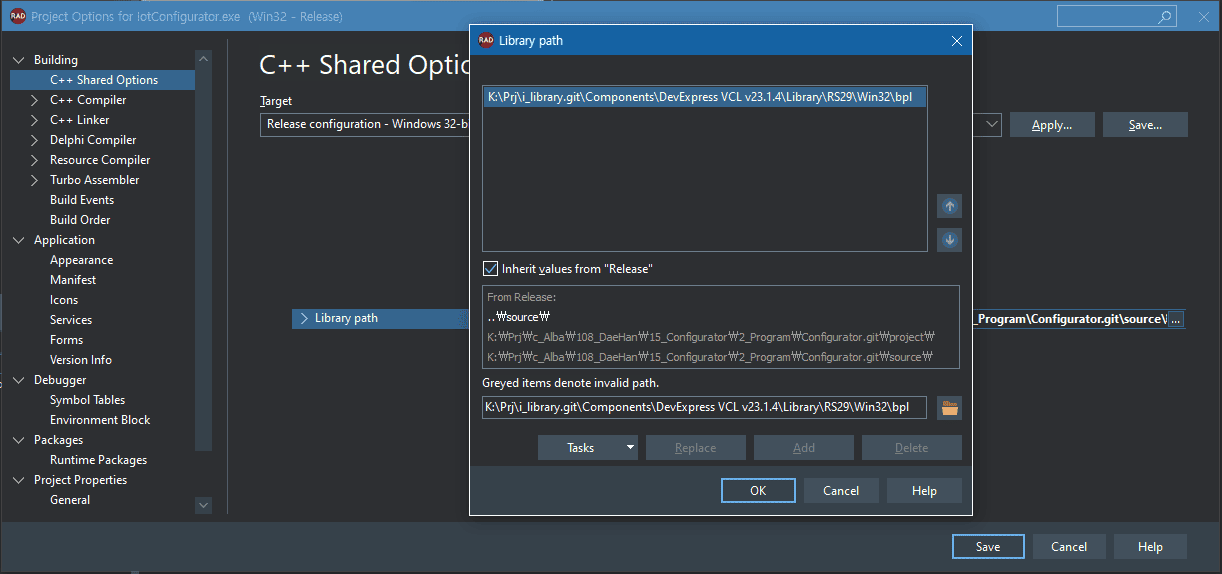
Task: Close the Library path dialog
Action: (956, 41)
